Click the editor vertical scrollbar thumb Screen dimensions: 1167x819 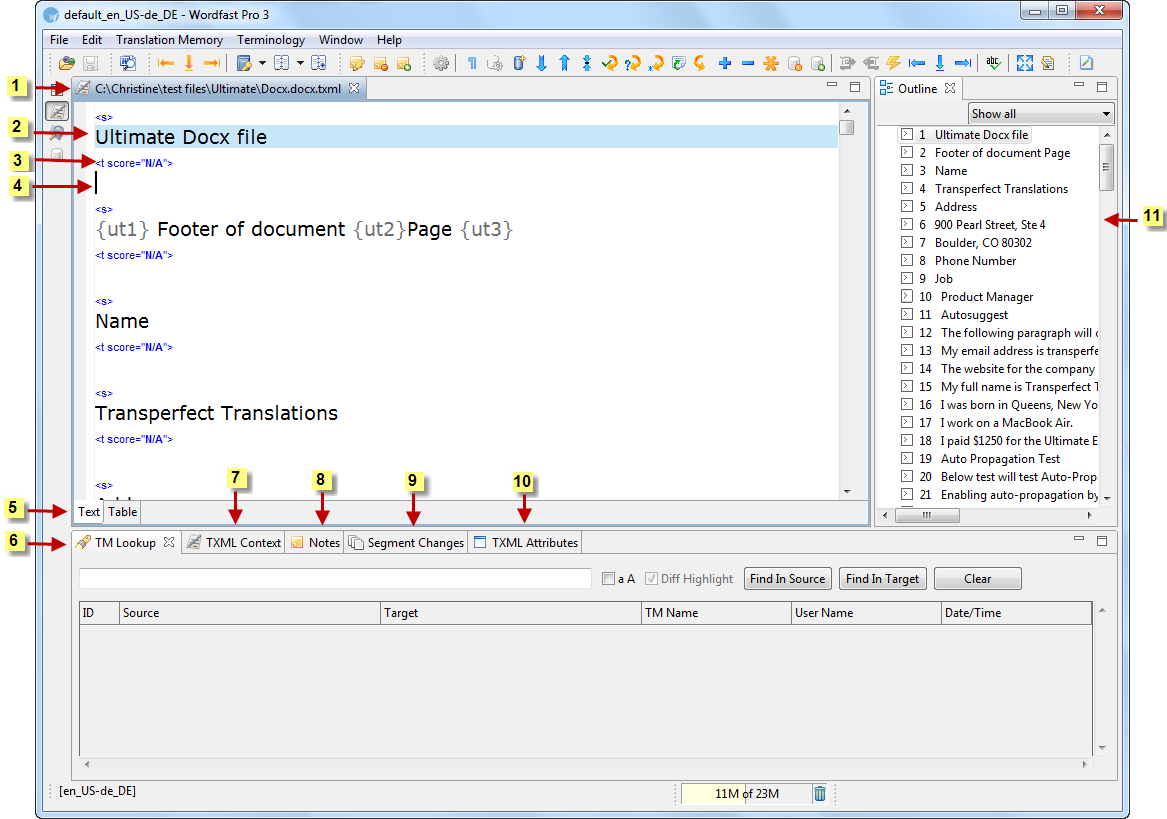point(846,127)
